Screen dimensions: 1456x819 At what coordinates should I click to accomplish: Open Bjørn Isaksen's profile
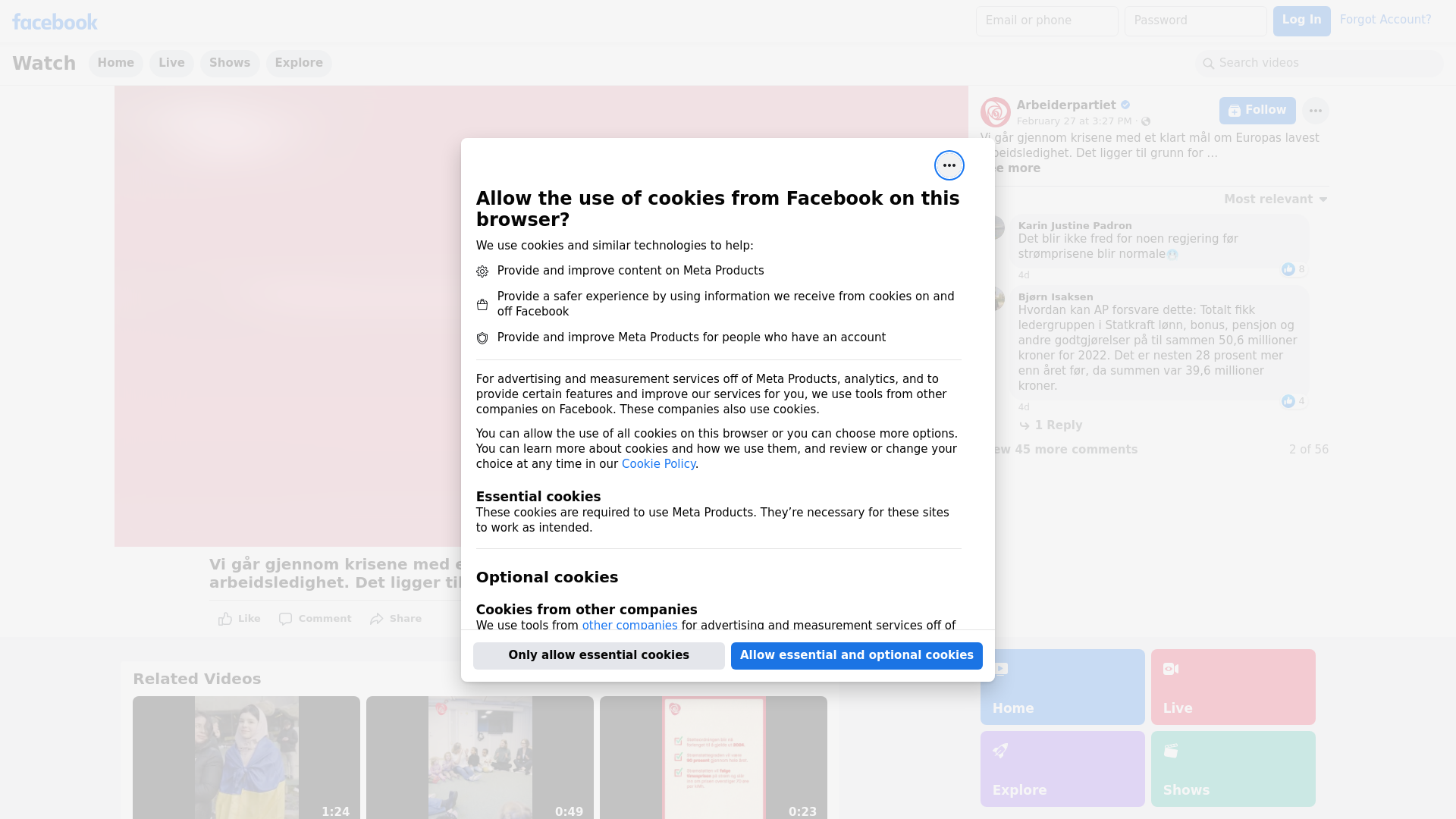[1056, 297]
